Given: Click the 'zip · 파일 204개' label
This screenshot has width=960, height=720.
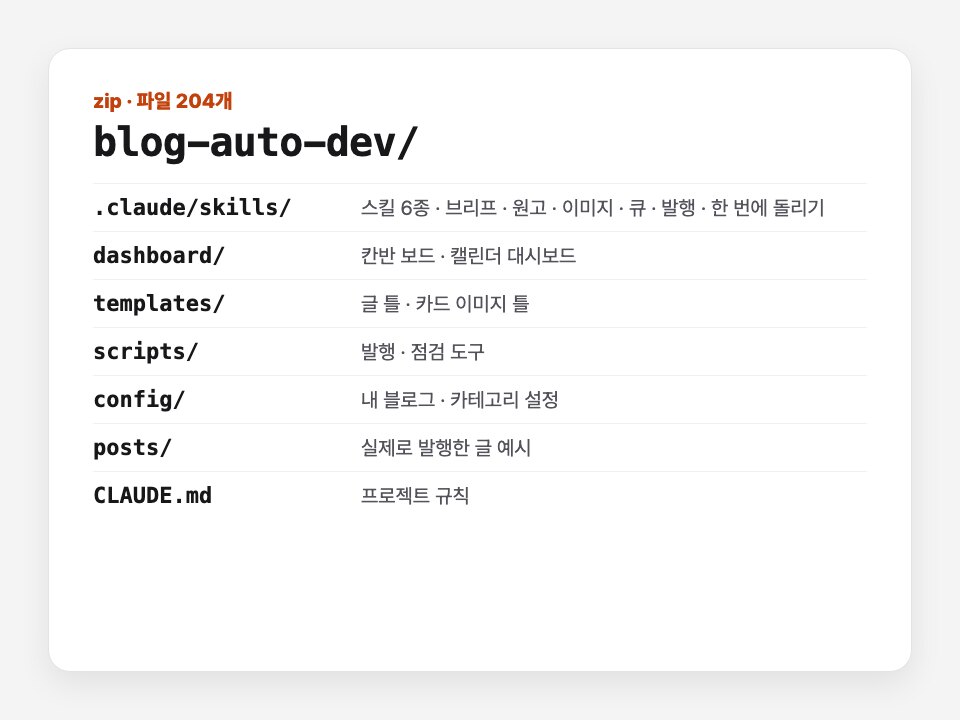Looking at the screenshot, I should (162, 101).
